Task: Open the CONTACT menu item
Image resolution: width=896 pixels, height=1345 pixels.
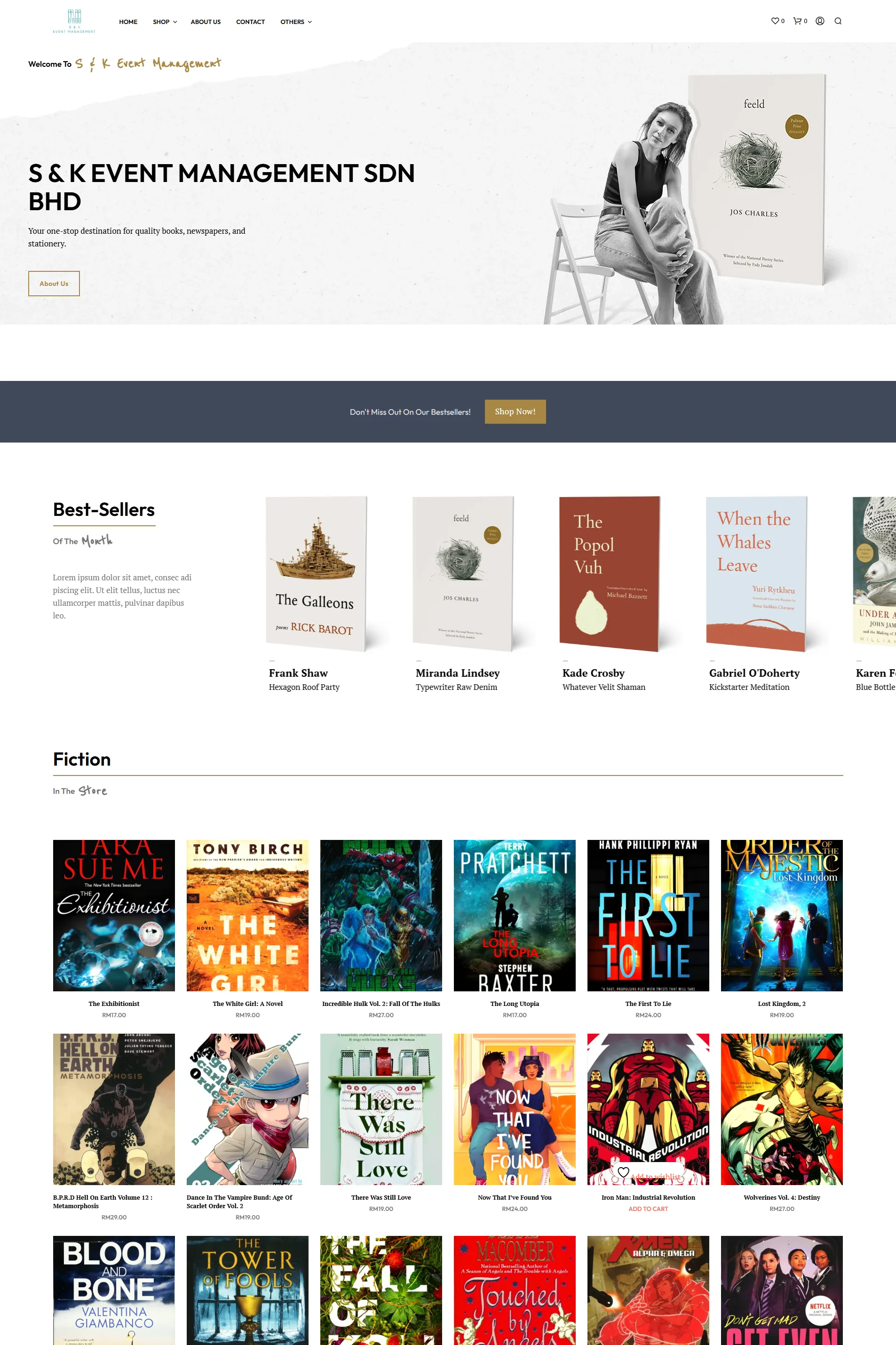Action: click(250, 22)
